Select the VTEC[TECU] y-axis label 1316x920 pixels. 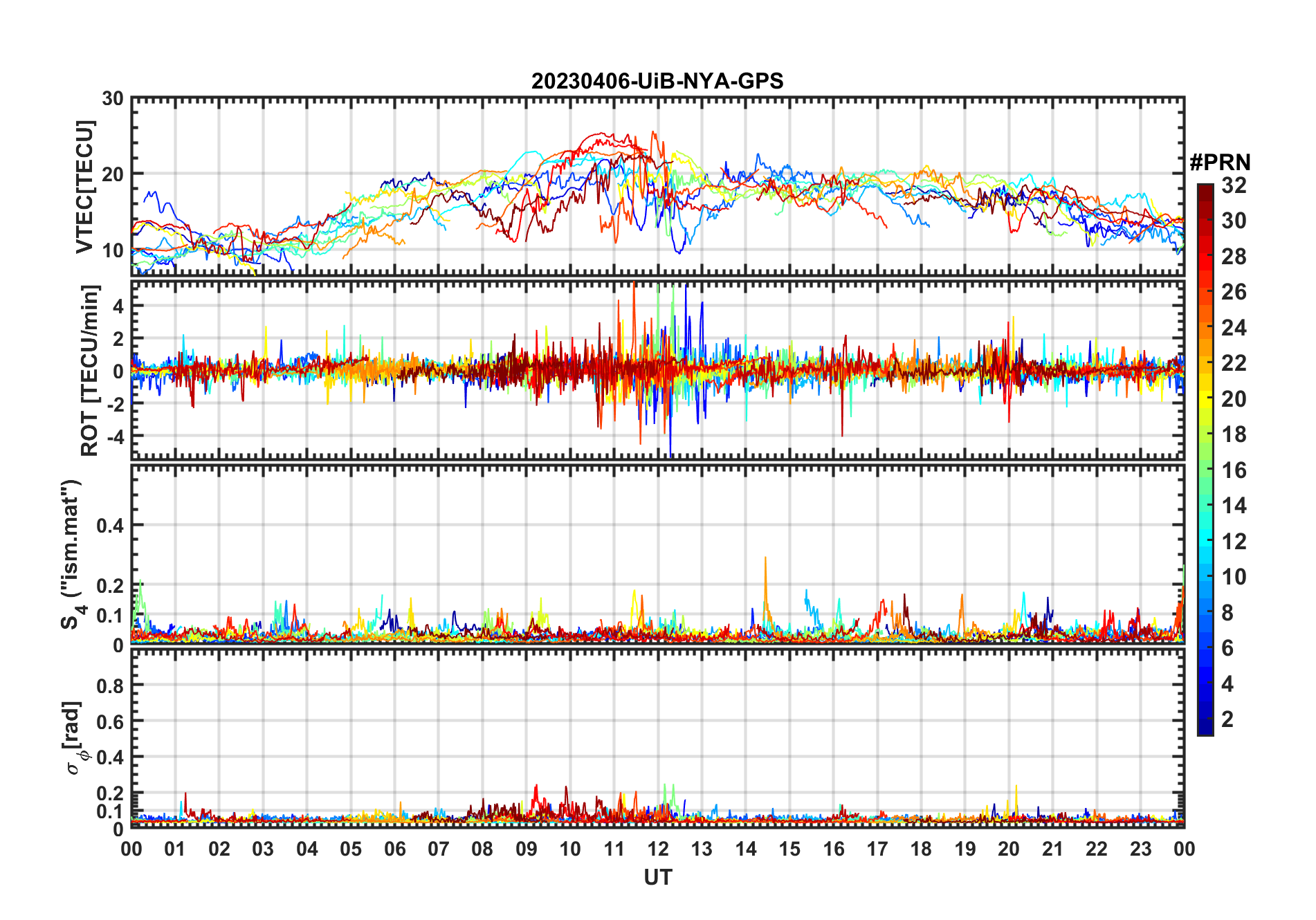click(84, 187)
